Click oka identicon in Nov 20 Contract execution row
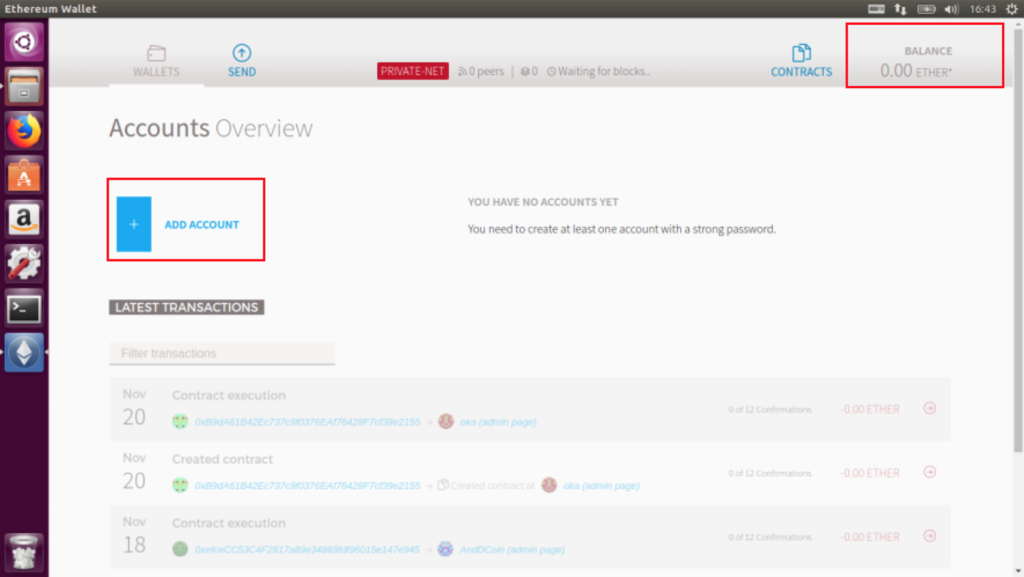The height and width of the screenshot is (577, 1024). point(446,421)
